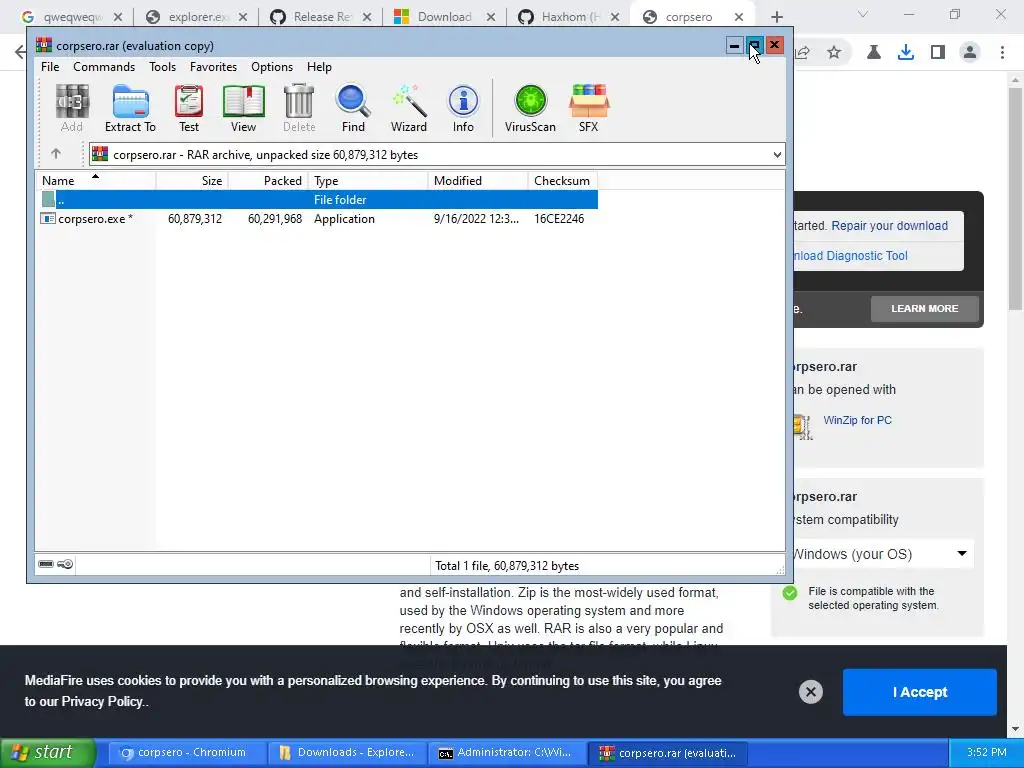Run Test on the archive

click(189, 108)
